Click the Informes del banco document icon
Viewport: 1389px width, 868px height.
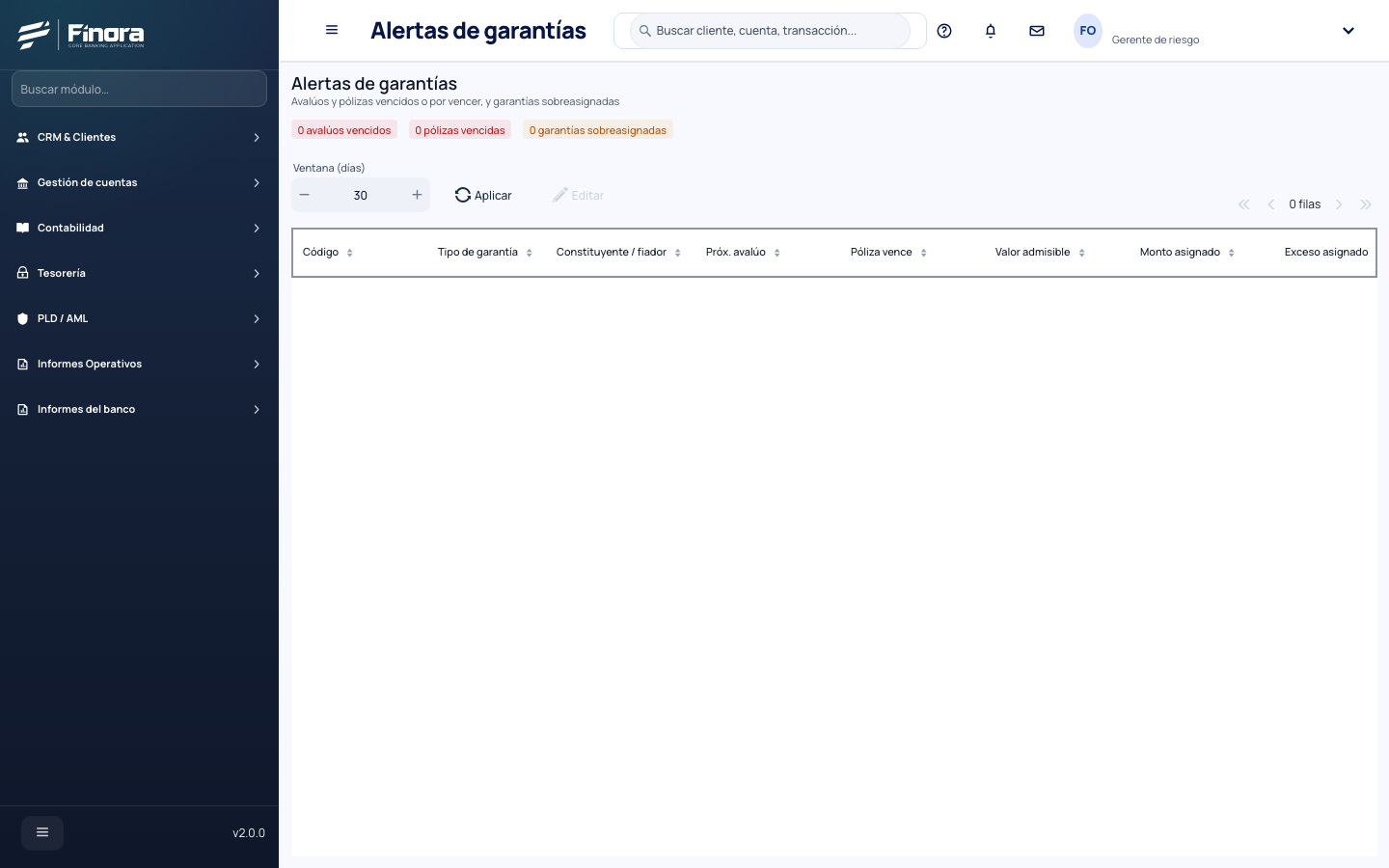[x=23, y=410]
